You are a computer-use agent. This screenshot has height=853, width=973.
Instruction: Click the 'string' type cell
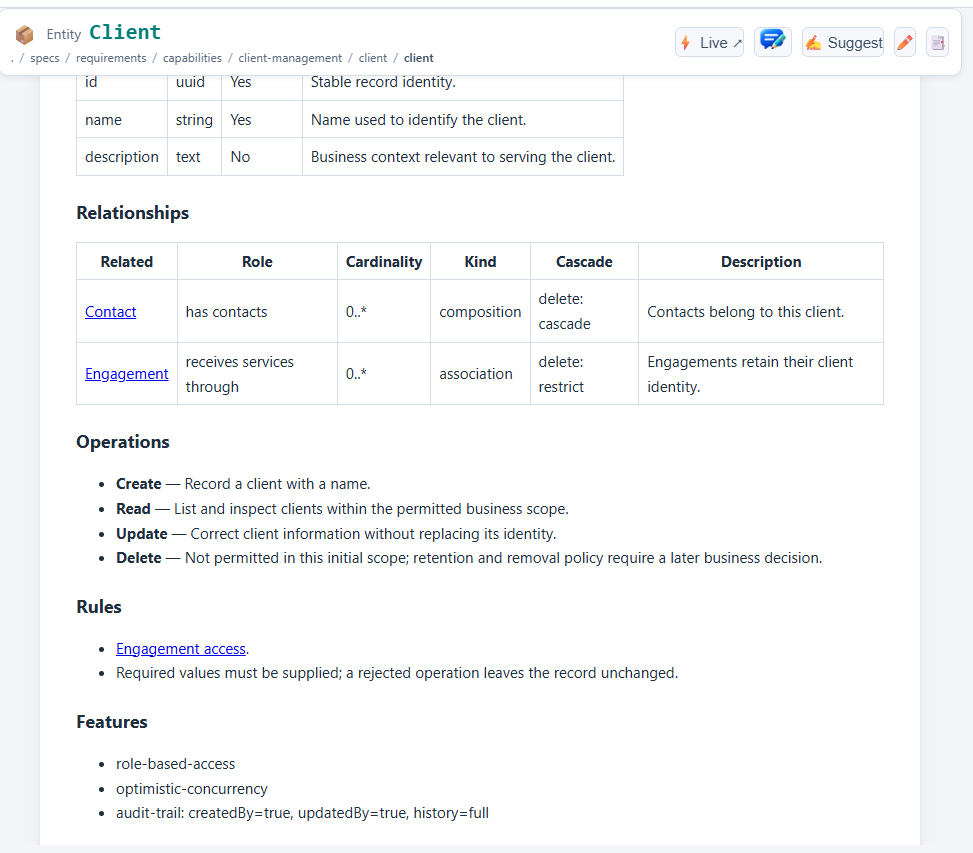194,120
